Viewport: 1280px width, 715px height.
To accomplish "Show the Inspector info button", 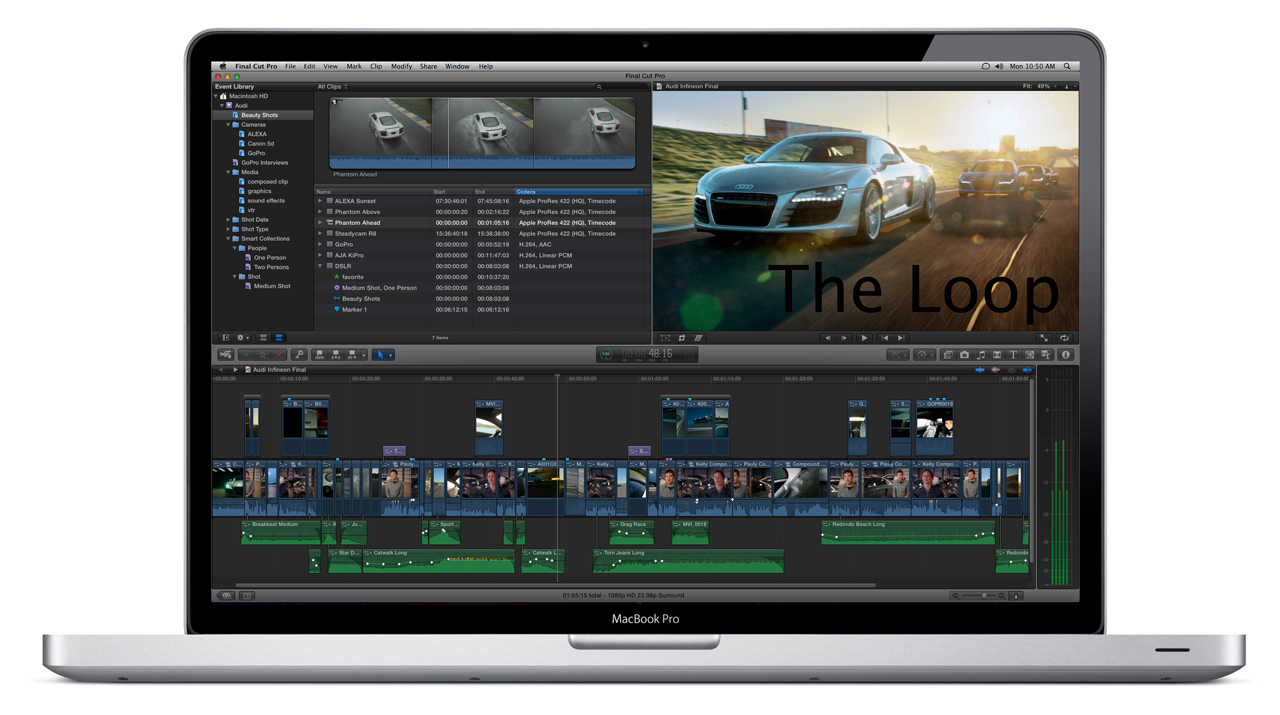I will click(1066, 355).
